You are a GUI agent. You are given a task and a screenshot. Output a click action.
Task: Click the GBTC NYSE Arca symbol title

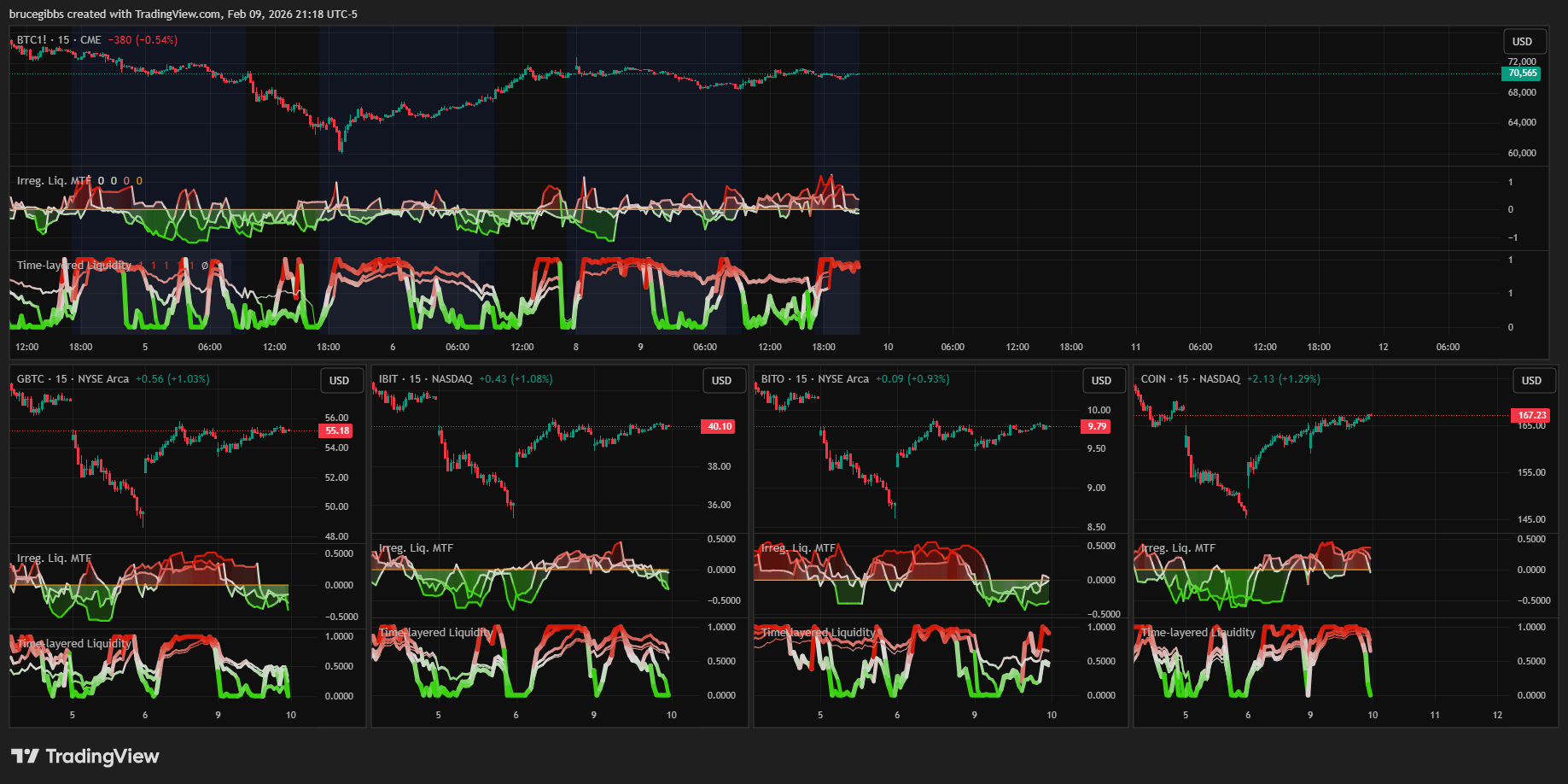(x=73, y=379)
